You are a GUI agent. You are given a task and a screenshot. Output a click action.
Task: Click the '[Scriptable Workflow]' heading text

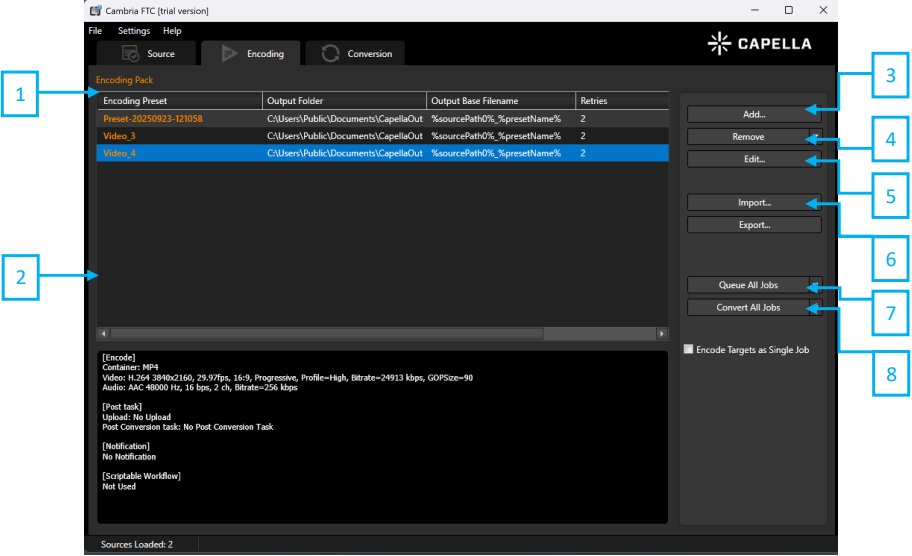click(x=141, y=476)
